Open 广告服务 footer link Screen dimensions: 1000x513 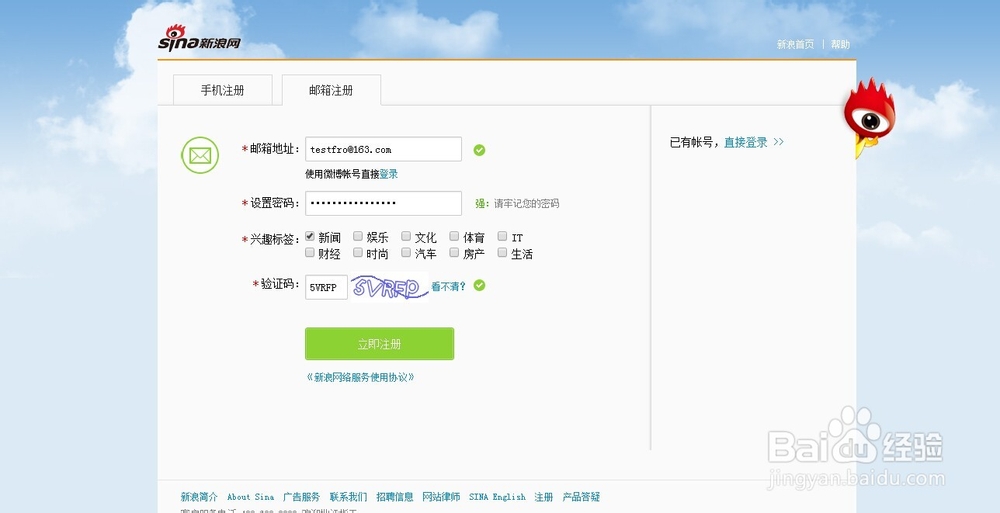point(302,496)
